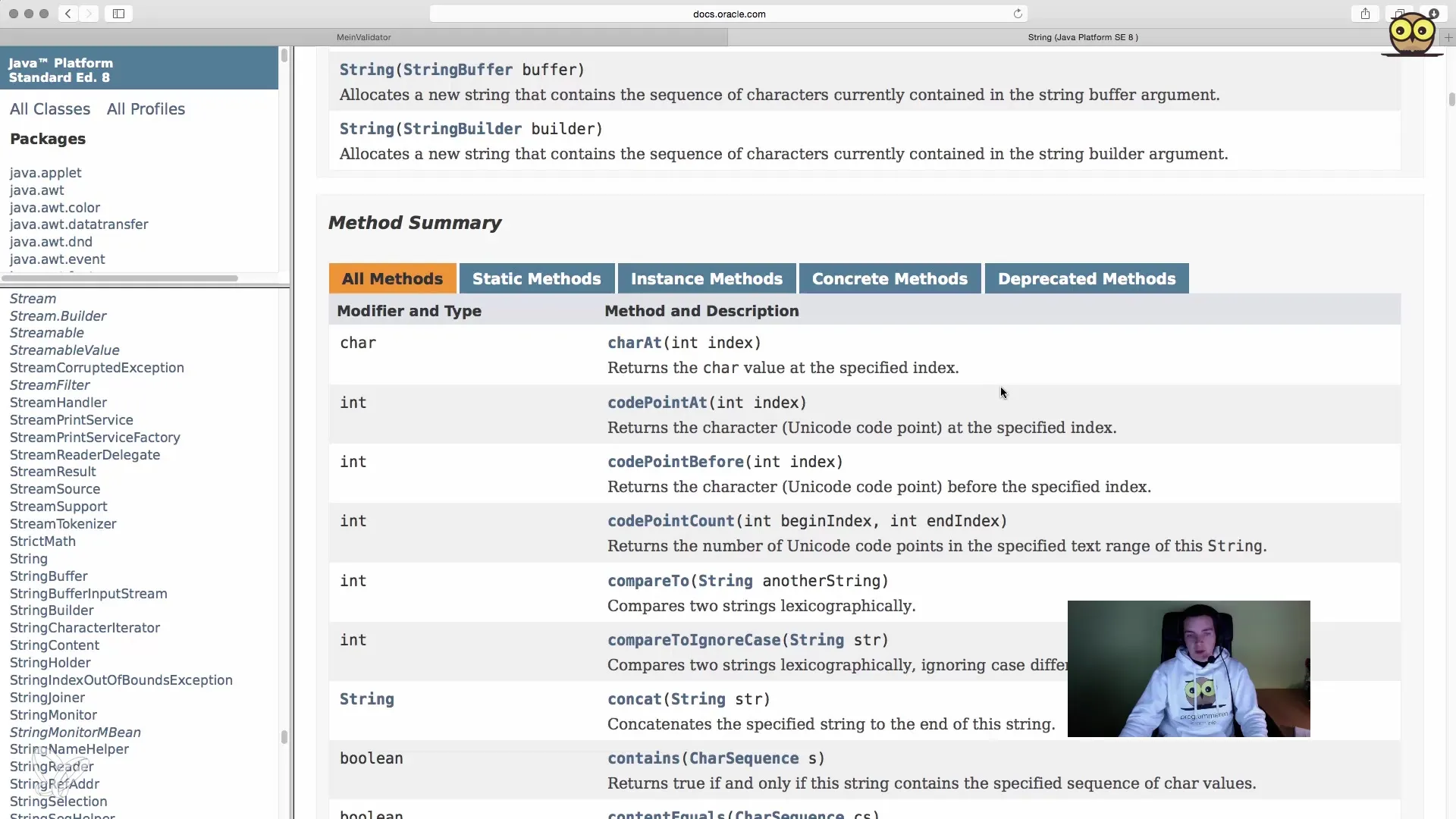Open the compareTo method link
Screen dimensions: 1456x819
(648, 581)
